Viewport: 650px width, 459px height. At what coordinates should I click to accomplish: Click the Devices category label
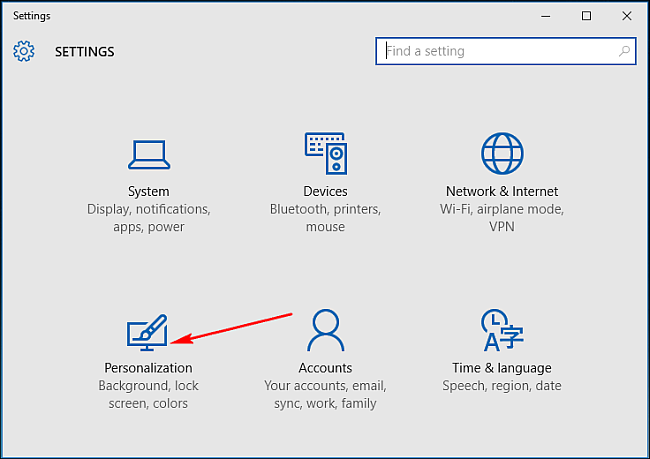click(325, 192)
